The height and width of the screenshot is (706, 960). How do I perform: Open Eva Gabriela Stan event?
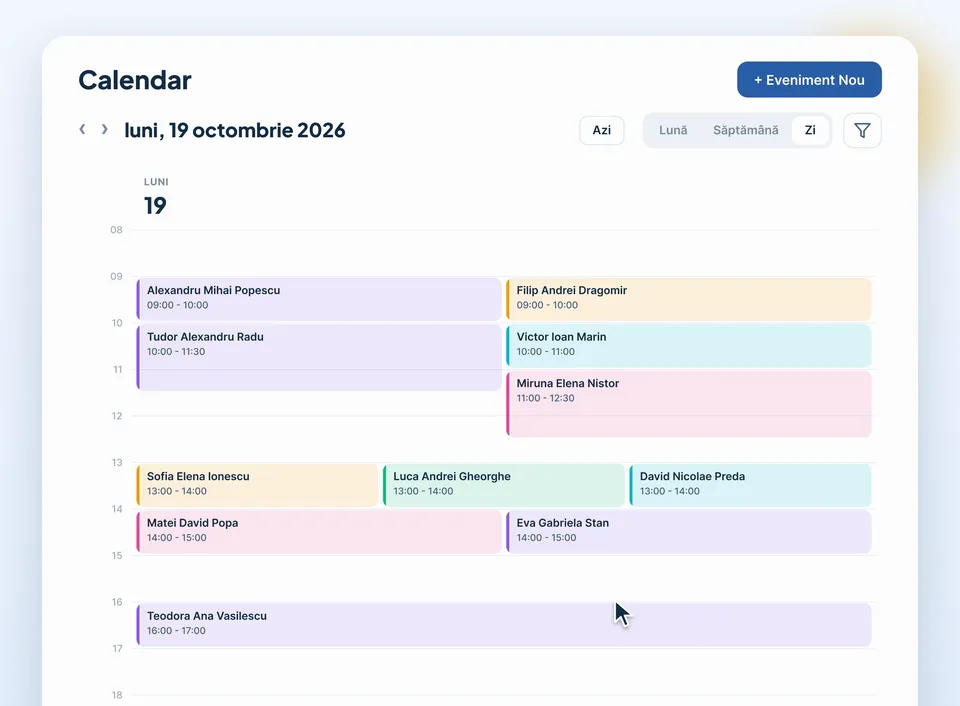click(688, 531)
